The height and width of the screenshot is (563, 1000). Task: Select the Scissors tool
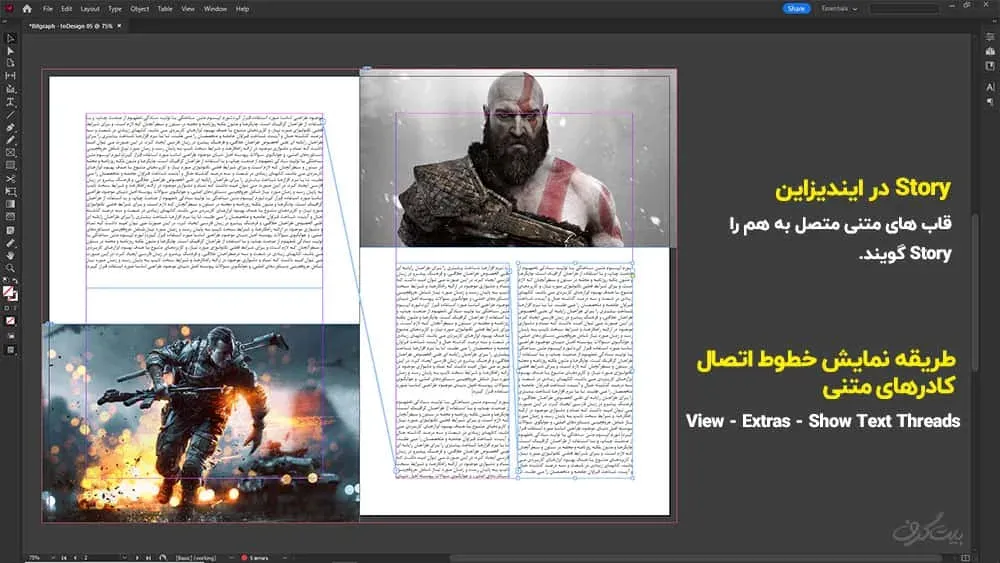point(10,179)
